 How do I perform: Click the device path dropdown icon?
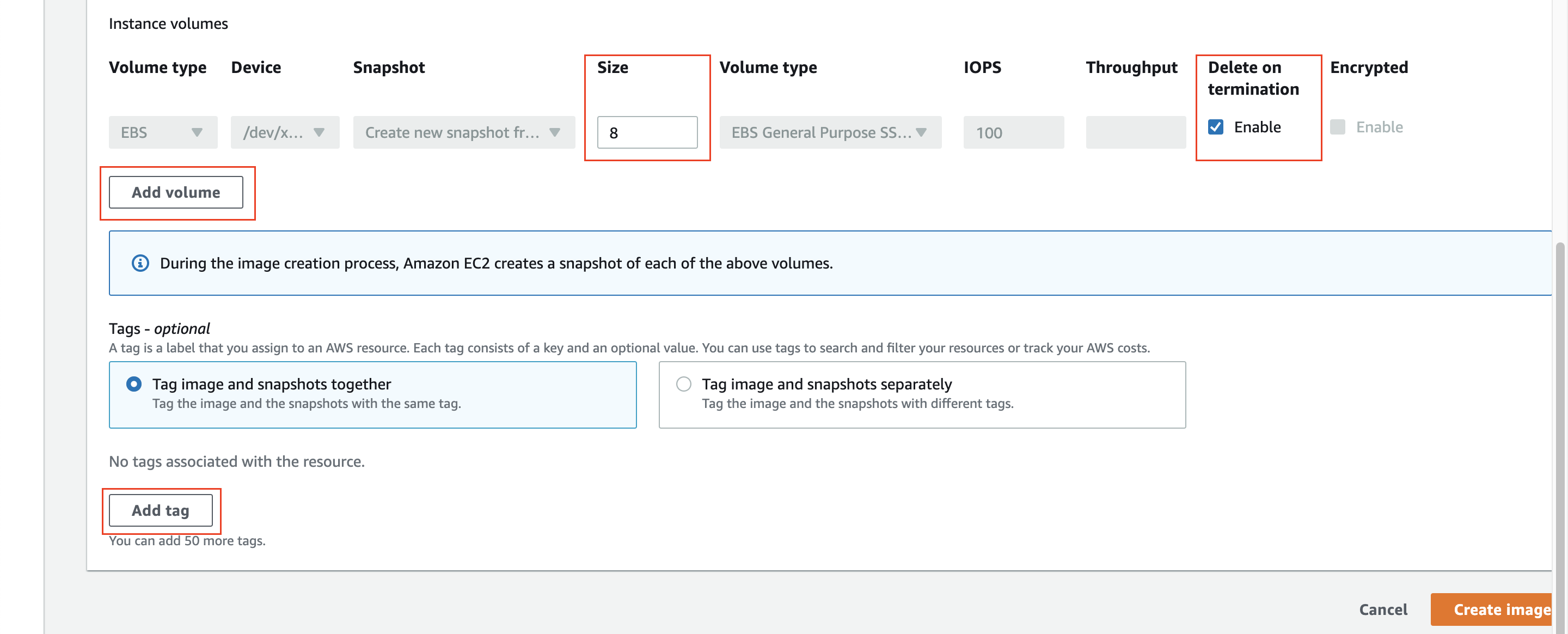tap(320, 131)
